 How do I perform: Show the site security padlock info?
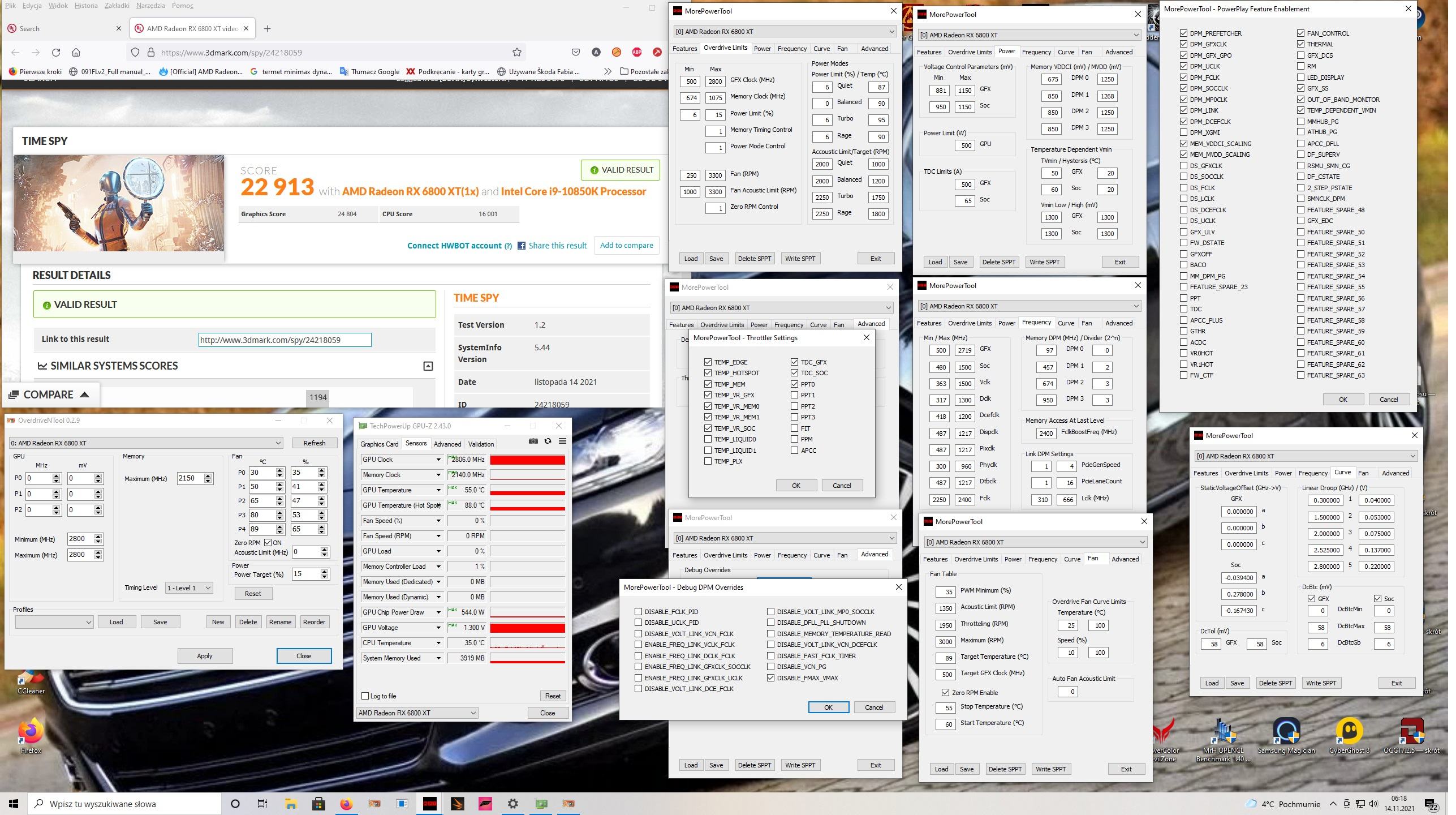coord(150,53)
